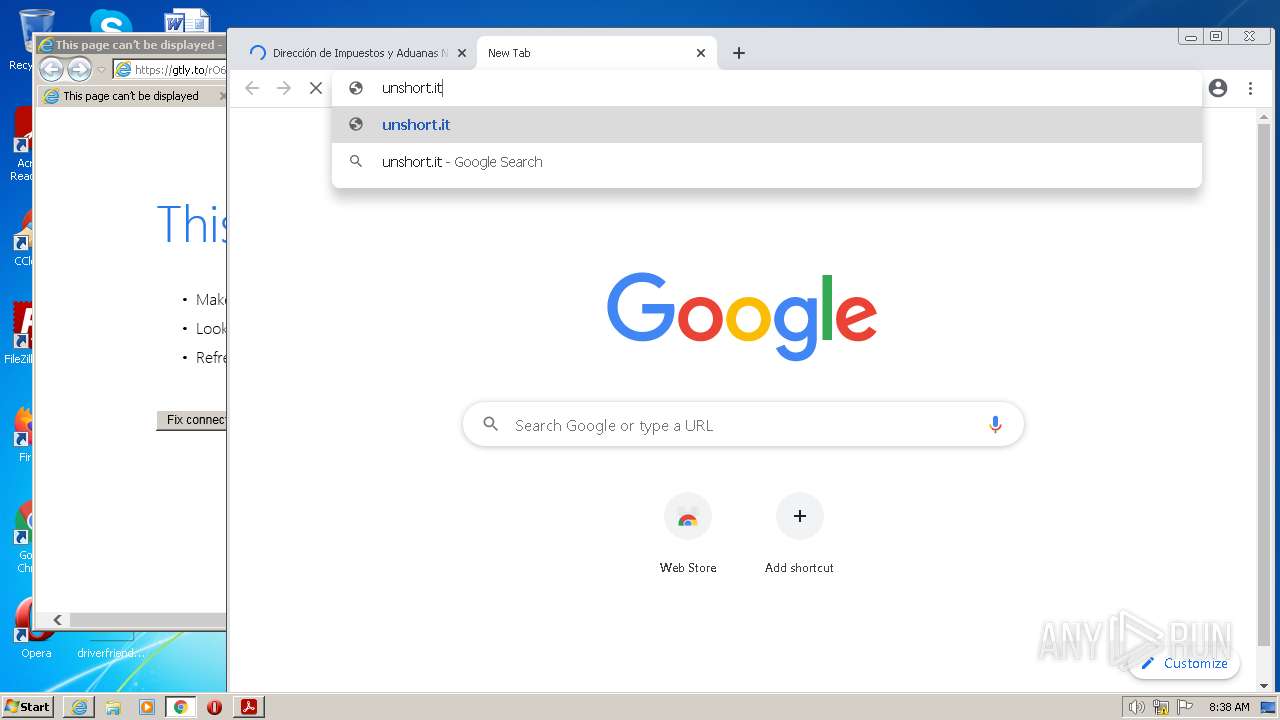Select the New Tab tab
1280x720 pixels.
(597, 53)
